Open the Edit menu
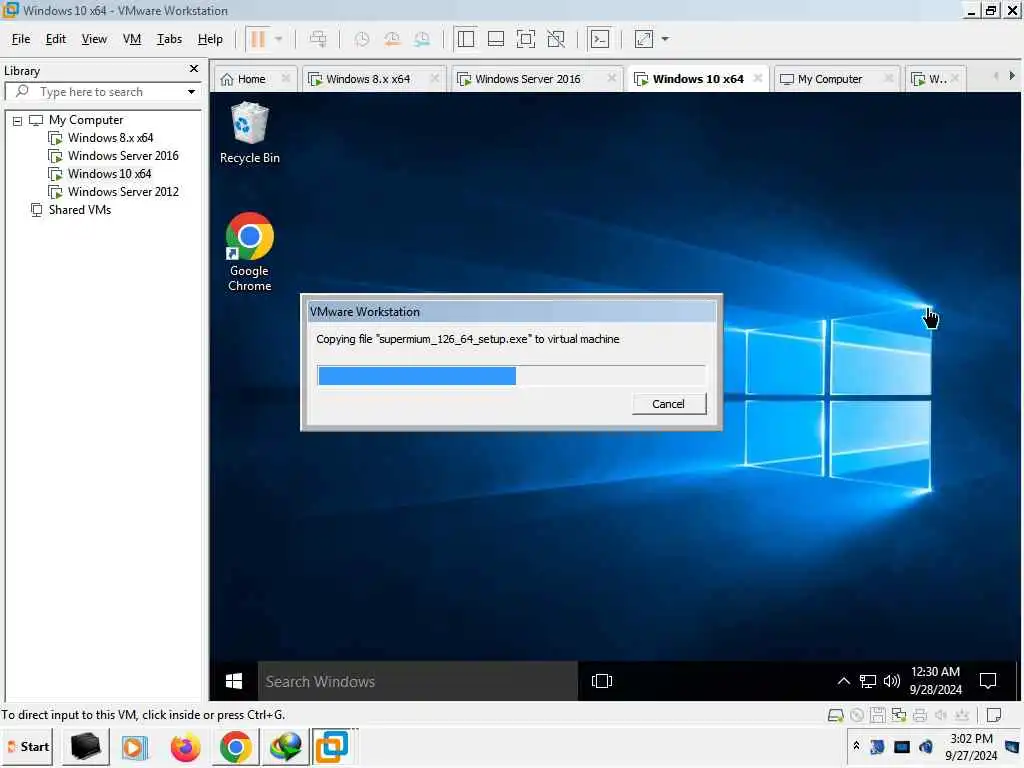 (56, 39)
